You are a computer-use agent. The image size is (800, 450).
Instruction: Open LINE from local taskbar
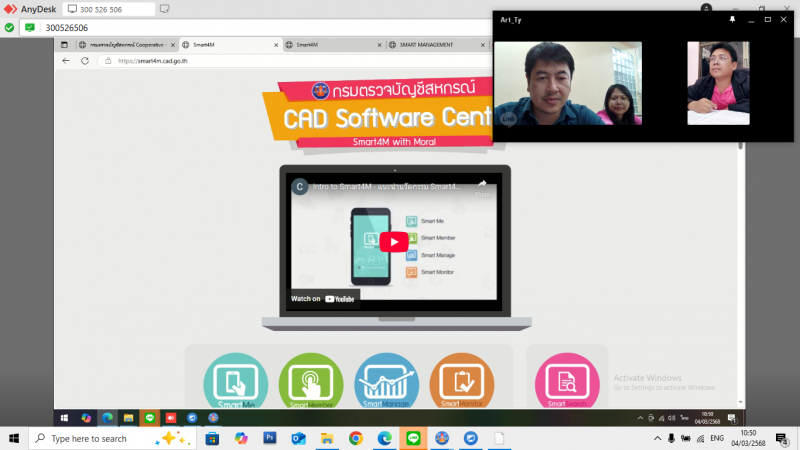click(413, 438)
